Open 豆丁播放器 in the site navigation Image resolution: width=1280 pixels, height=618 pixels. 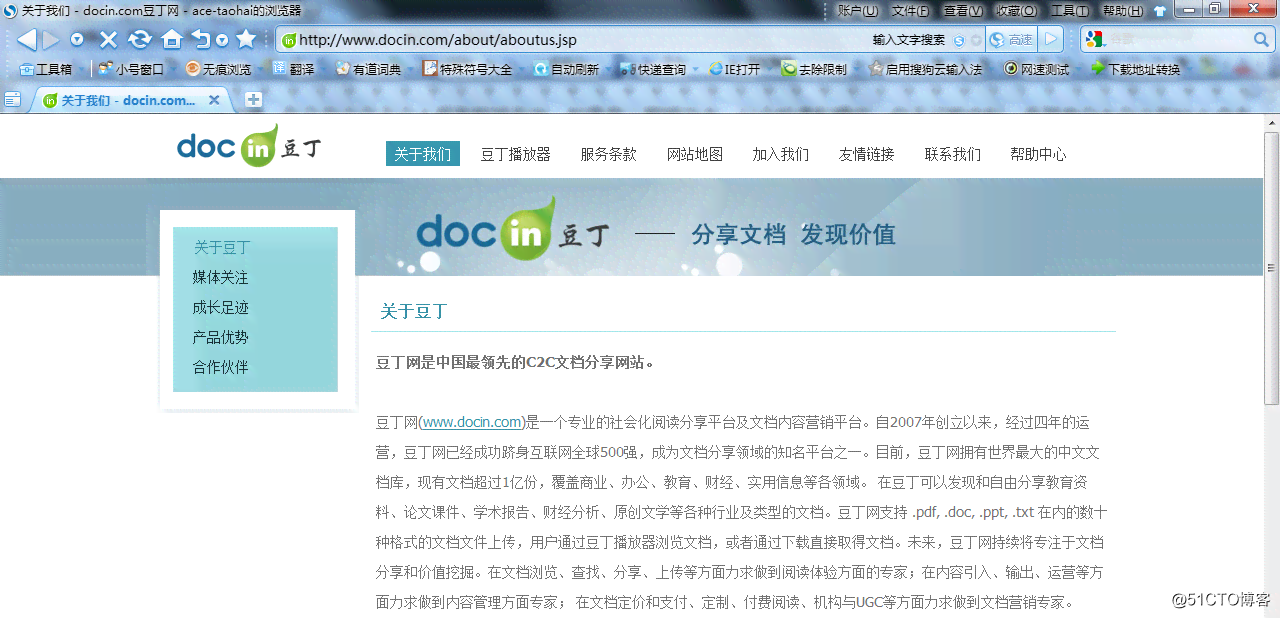(516, 154)
